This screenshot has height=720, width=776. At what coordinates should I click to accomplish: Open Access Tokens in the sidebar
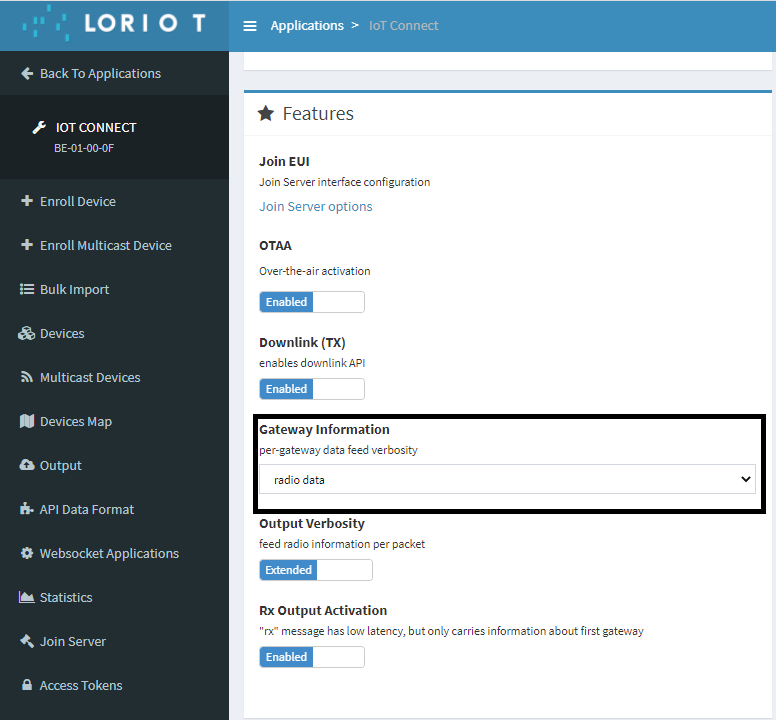(114, 686)
